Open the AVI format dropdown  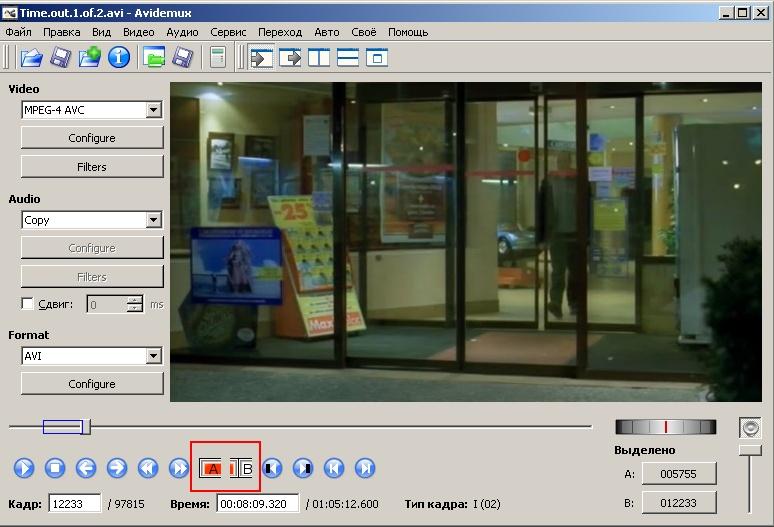[154, 355]
